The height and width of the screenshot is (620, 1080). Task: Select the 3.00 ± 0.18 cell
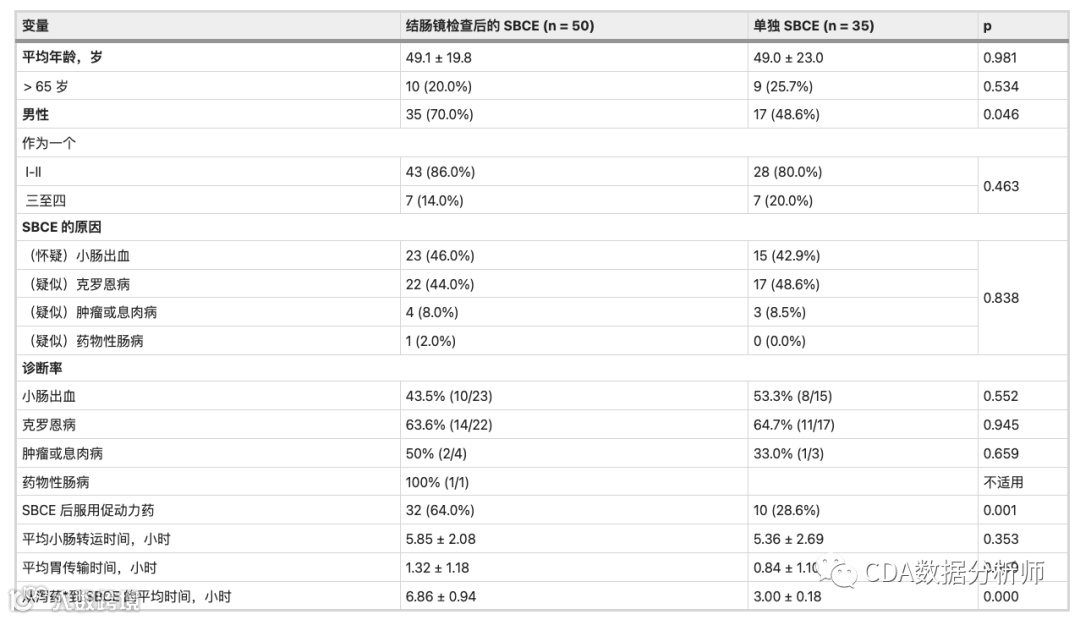787,597
